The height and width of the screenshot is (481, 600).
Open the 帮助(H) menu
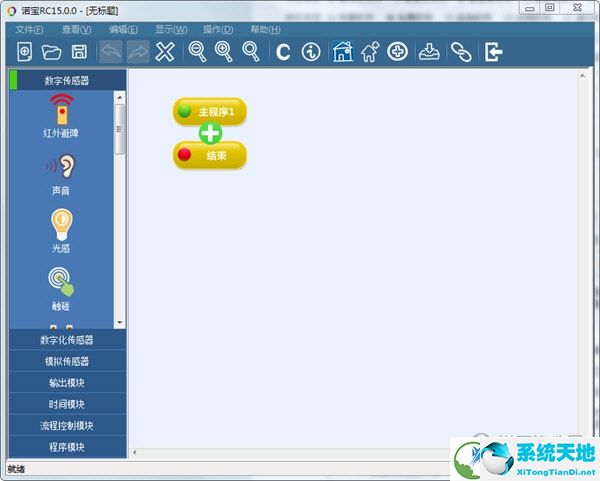pos(265,29)
